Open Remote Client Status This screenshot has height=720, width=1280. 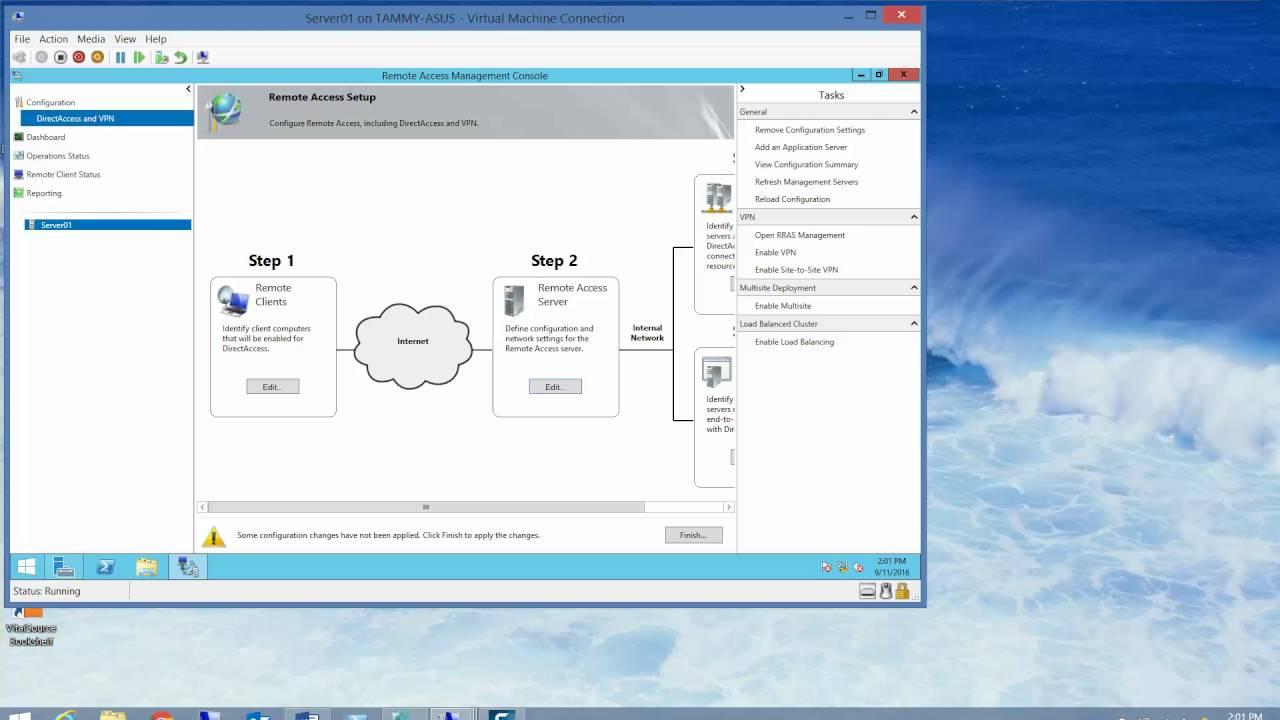point(63,174)
